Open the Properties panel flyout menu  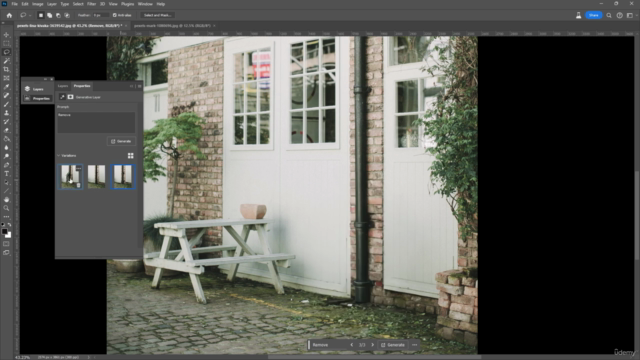point(140,86)
